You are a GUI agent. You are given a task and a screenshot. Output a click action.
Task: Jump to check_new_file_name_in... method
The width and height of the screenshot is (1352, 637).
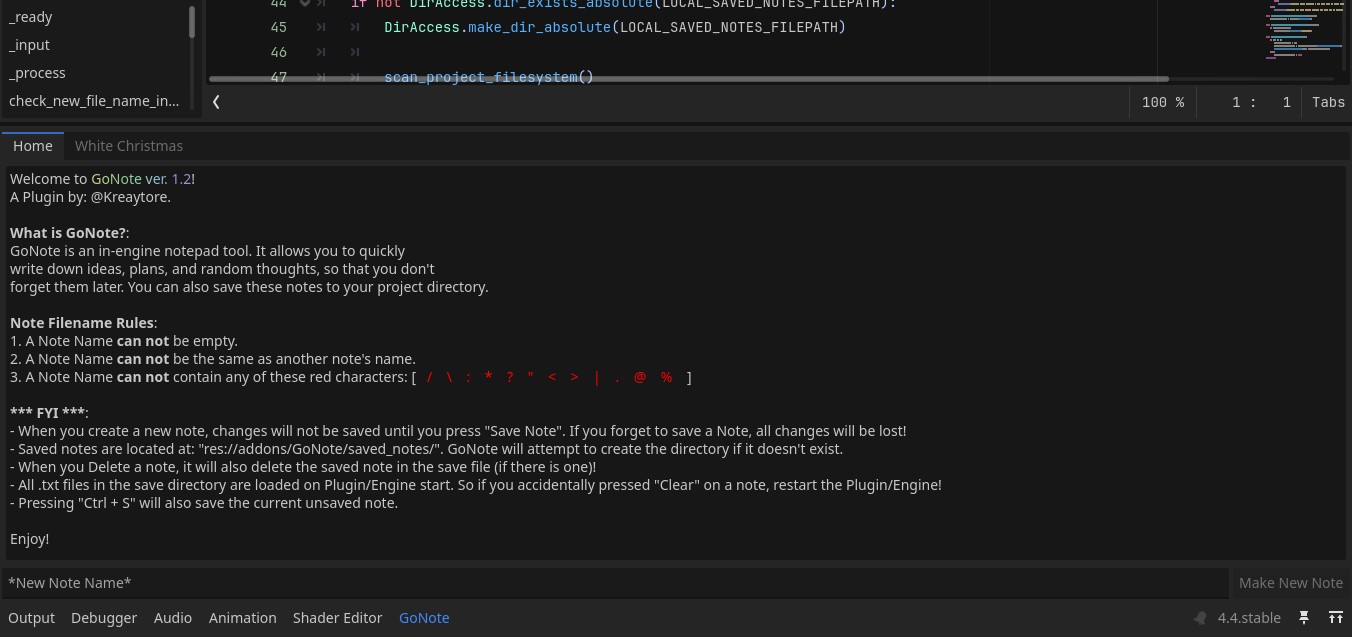click(x=94, y=101)
